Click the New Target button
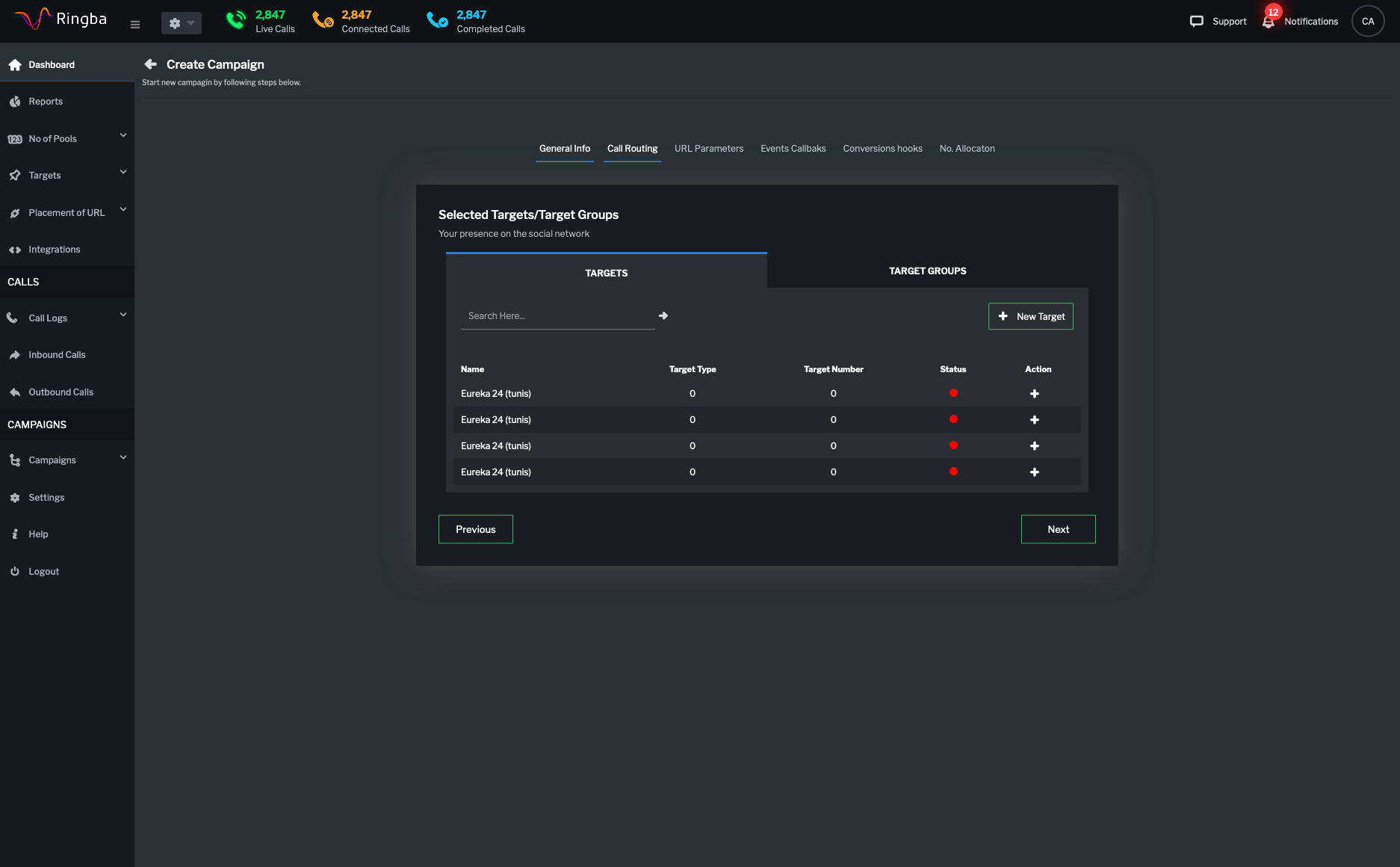This screenshot has width=1400, height=867. tap(1030, 316)
